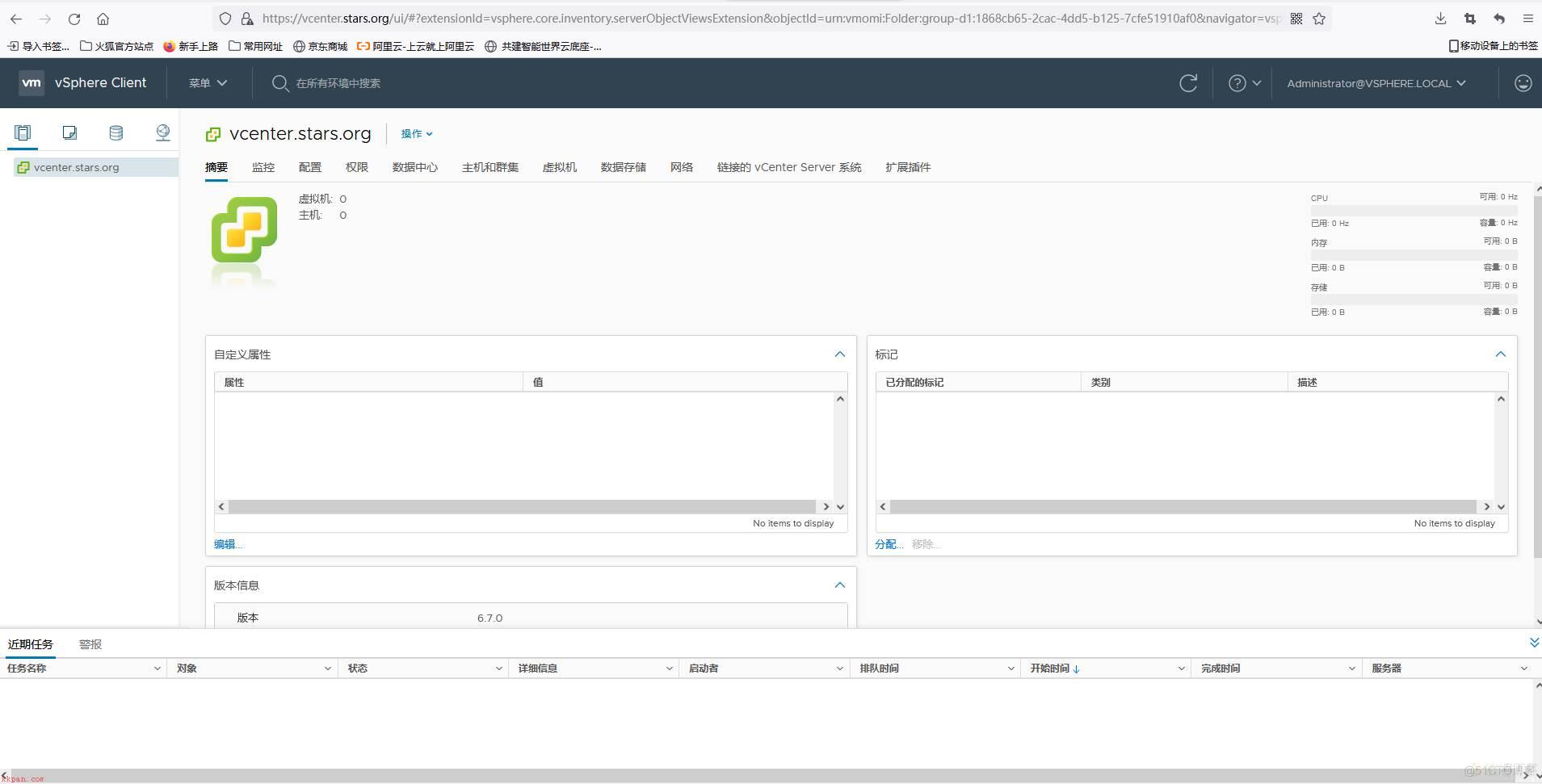This screenshot has width=1542, height=784.
Task: Open the browser hamburger menu
Action: point(1527,19)
